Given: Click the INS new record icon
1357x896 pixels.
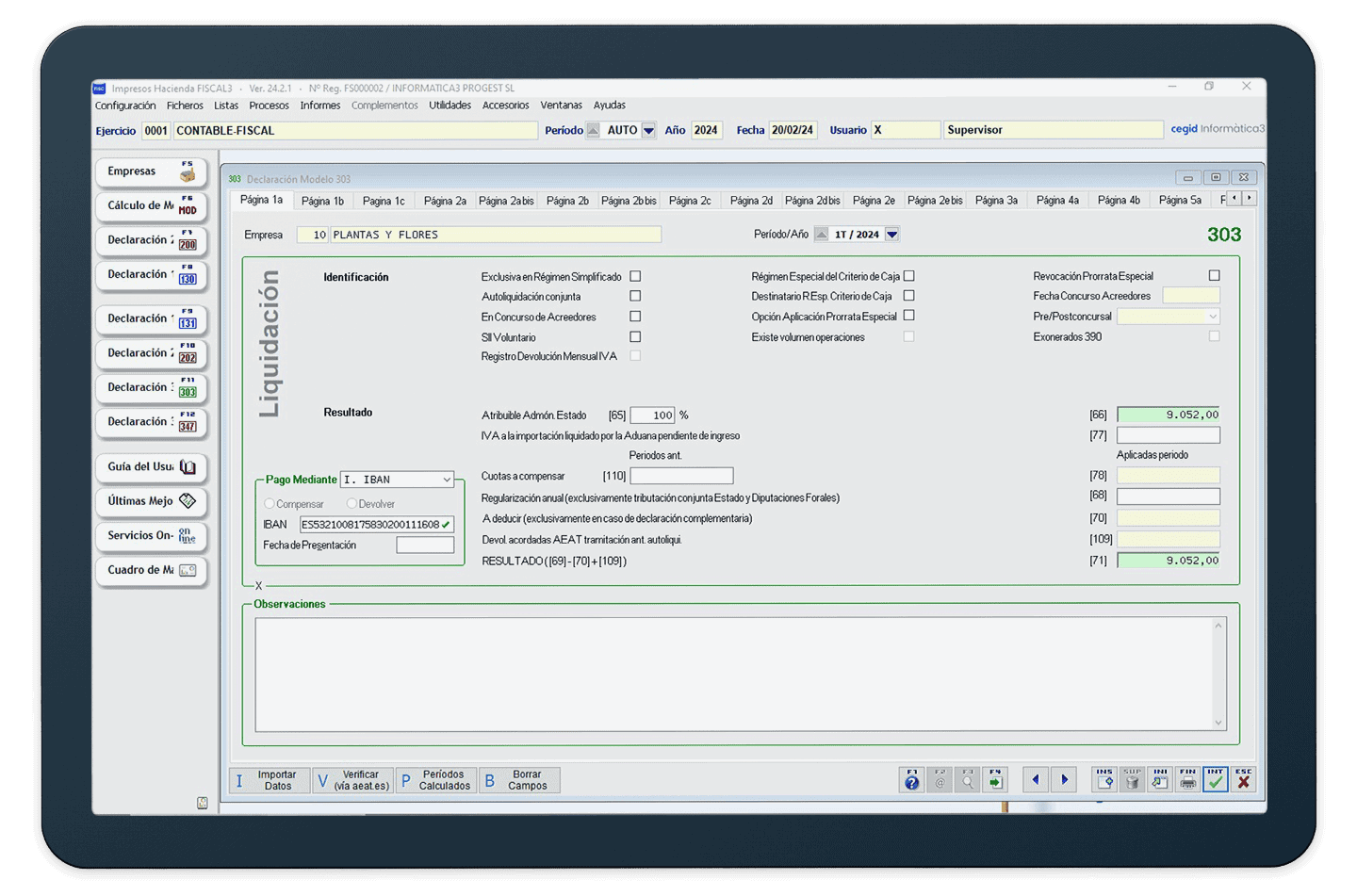Looking at the screenshot, I should pos(1104,779).
